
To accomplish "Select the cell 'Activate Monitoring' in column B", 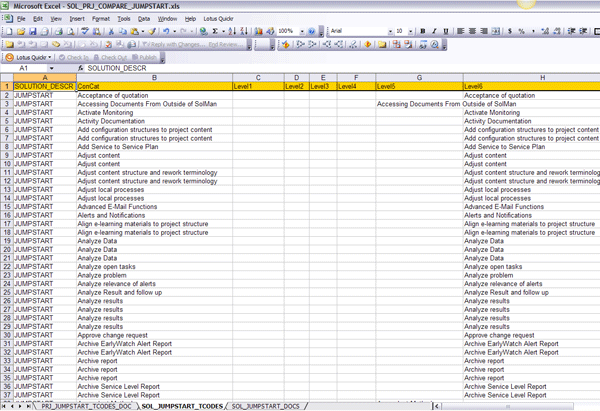I will pos(154,113).
